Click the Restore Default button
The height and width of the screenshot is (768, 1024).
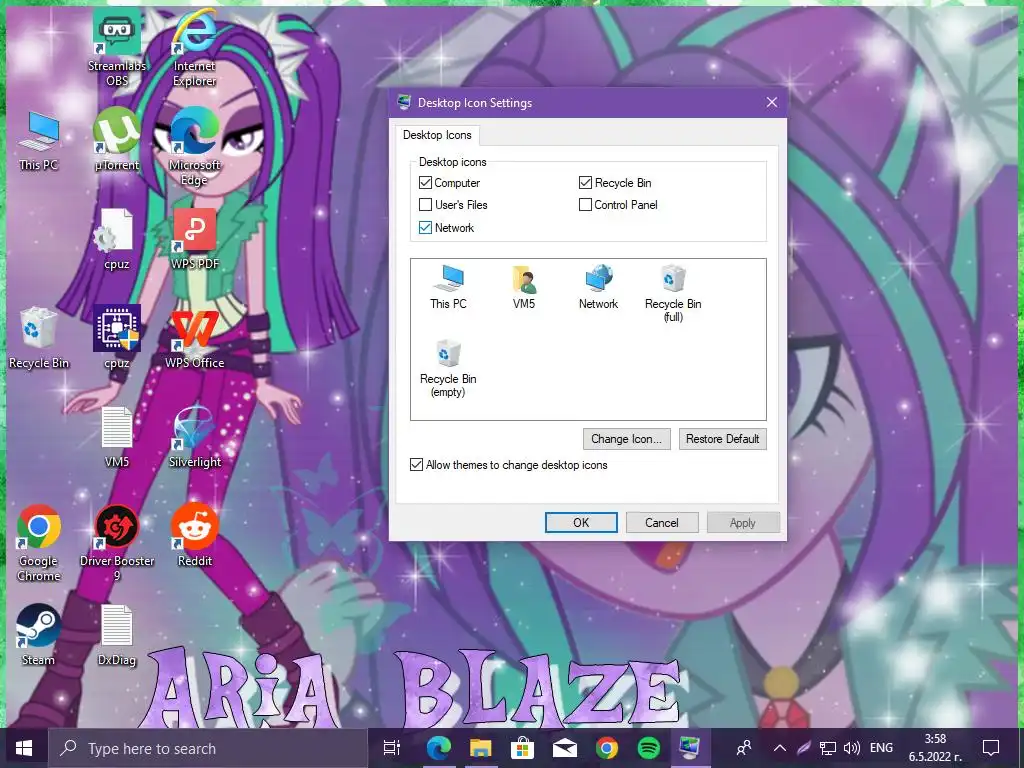[x=722, y=439]
